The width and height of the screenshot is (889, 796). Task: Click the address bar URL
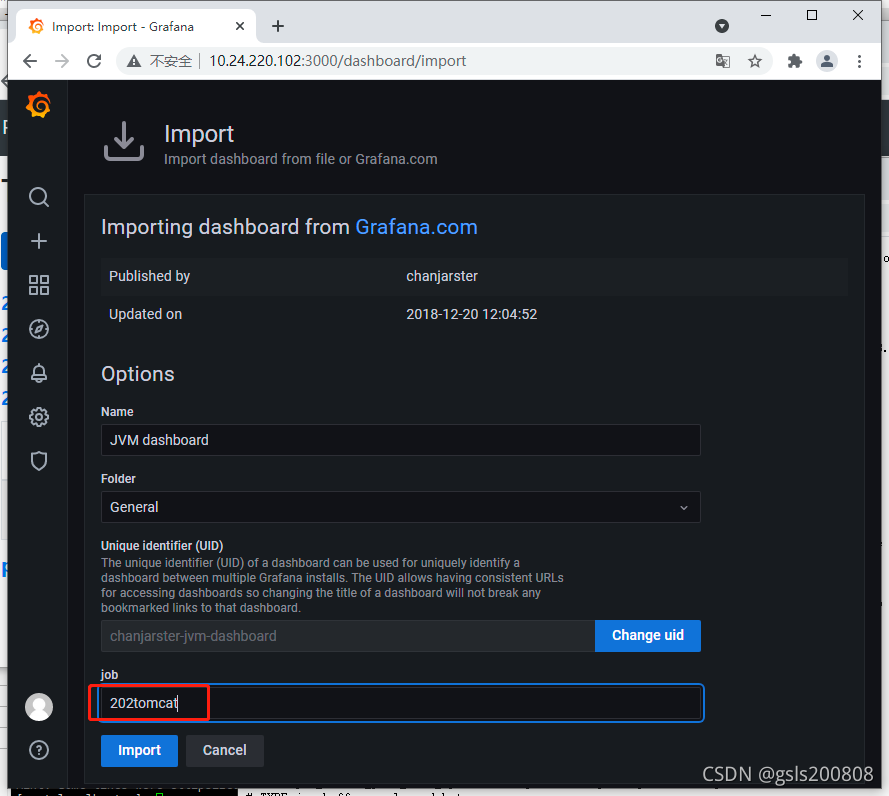click(x=337, y=61)
